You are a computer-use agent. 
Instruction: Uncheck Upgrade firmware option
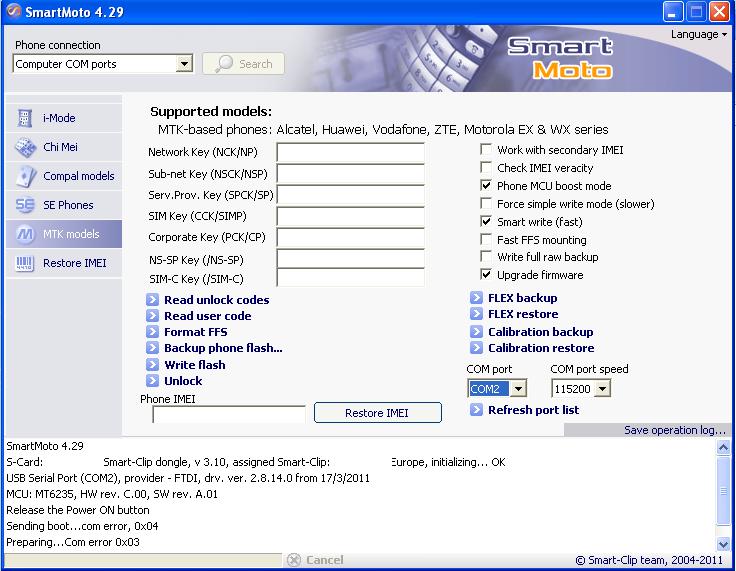click(486, 274)
